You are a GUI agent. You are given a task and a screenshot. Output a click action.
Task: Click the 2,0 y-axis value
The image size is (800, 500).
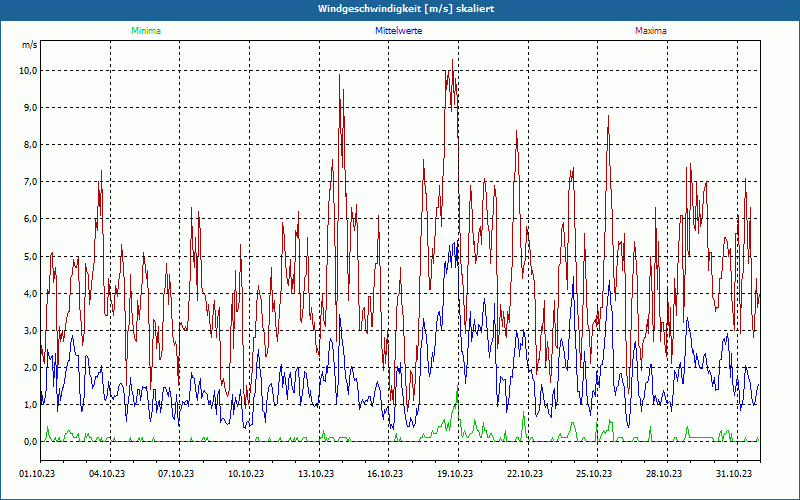(x=31, y=367)
